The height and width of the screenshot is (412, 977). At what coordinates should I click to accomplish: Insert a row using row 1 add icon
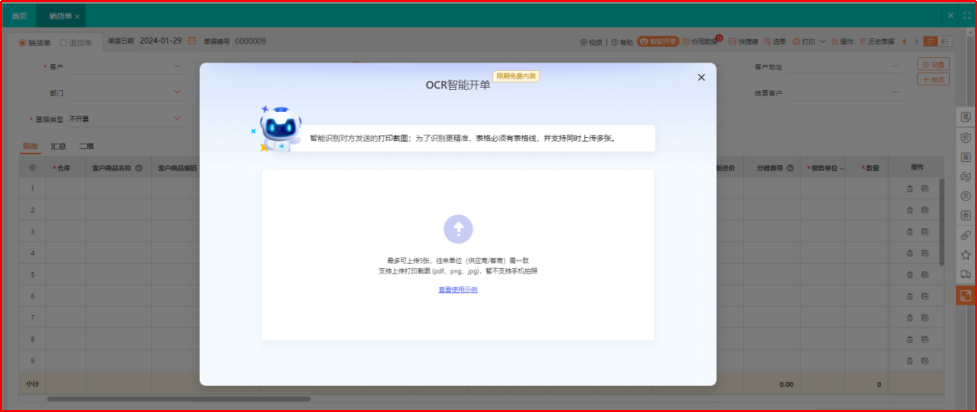pyautogui.click(x=925, y=188)
